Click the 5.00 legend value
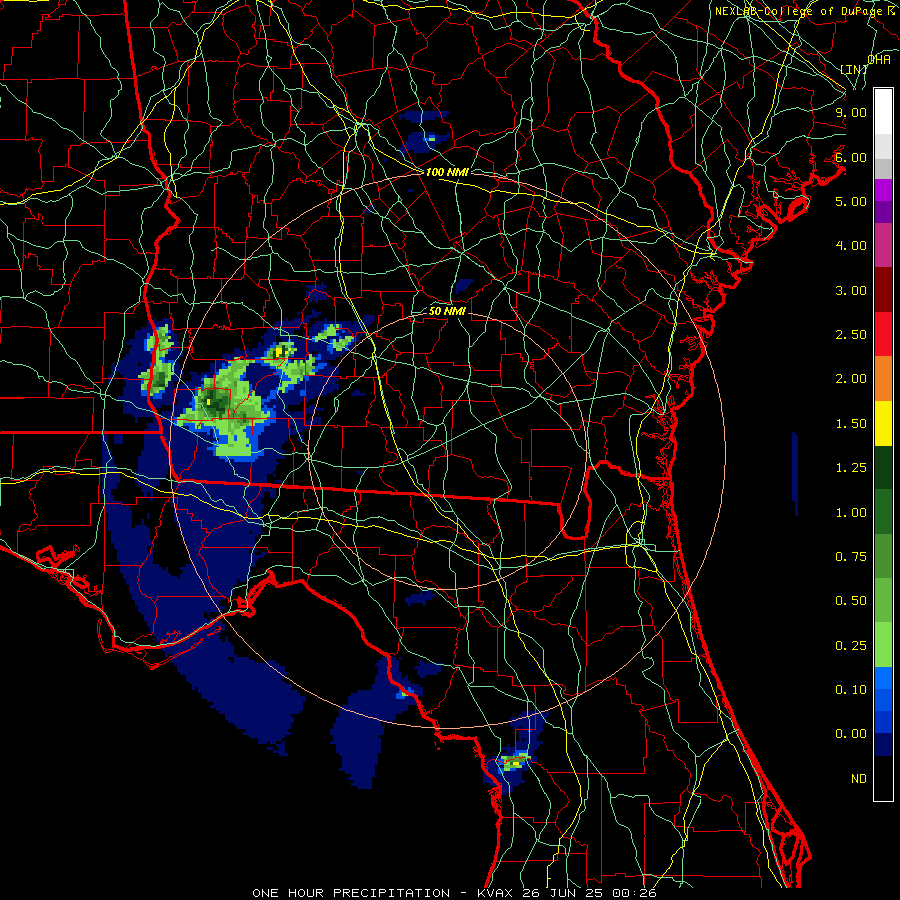The height and width of the screenshot is (900, 900). (851, 201)
